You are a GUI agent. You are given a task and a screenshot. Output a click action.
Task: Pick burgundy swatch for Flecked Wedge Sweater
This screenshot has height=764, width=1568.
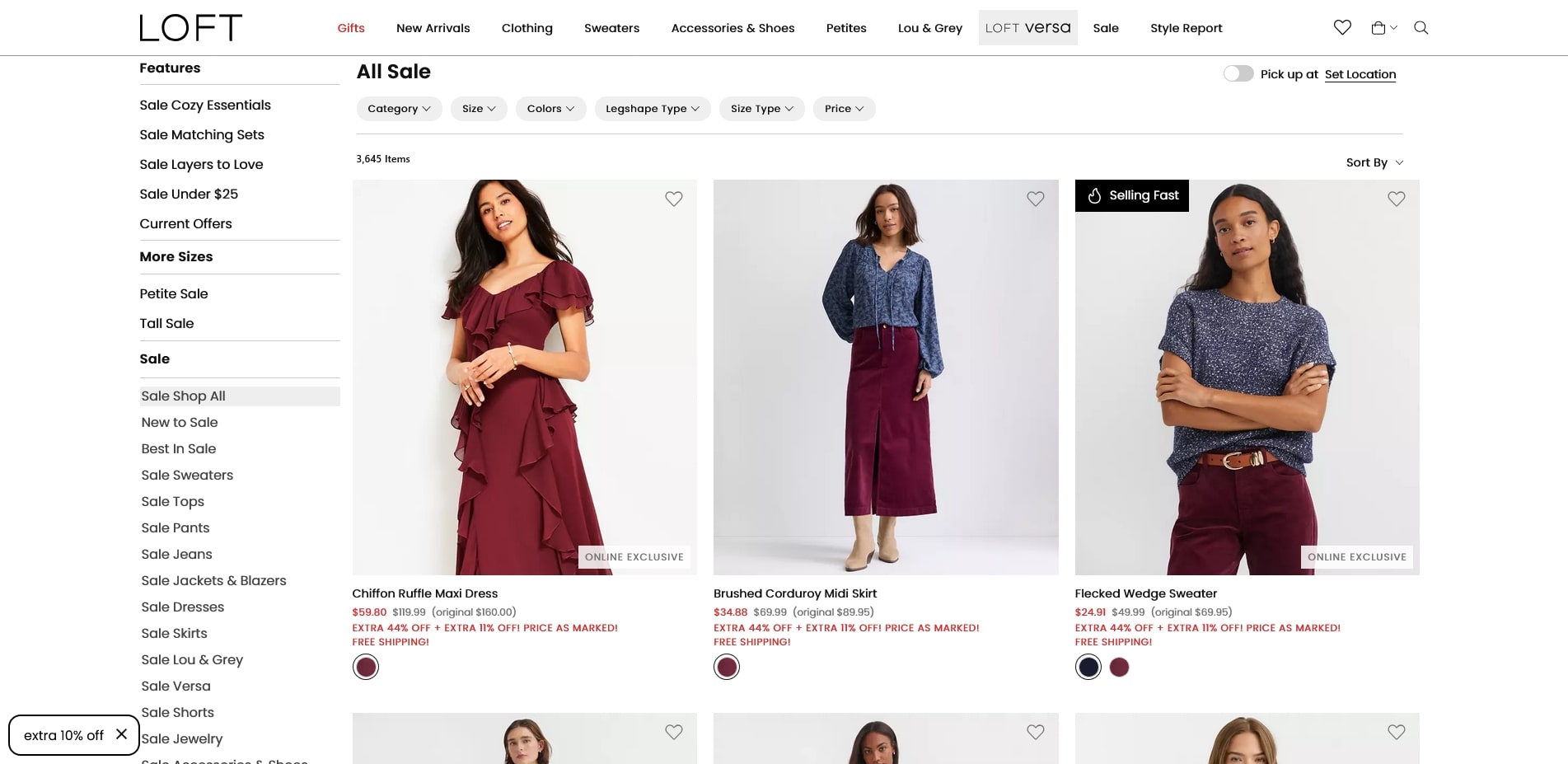click(1119, 667)
